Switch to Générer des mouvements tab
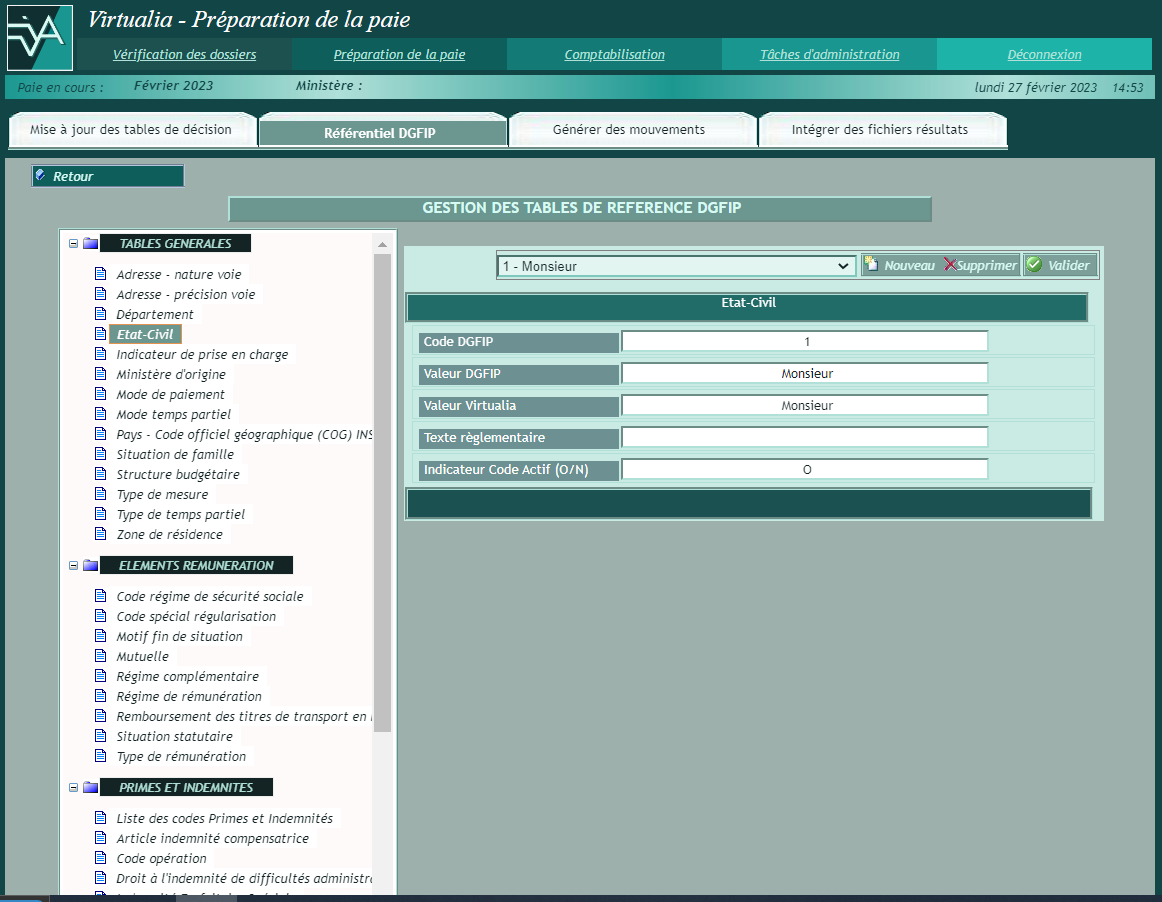 point(629,130)
